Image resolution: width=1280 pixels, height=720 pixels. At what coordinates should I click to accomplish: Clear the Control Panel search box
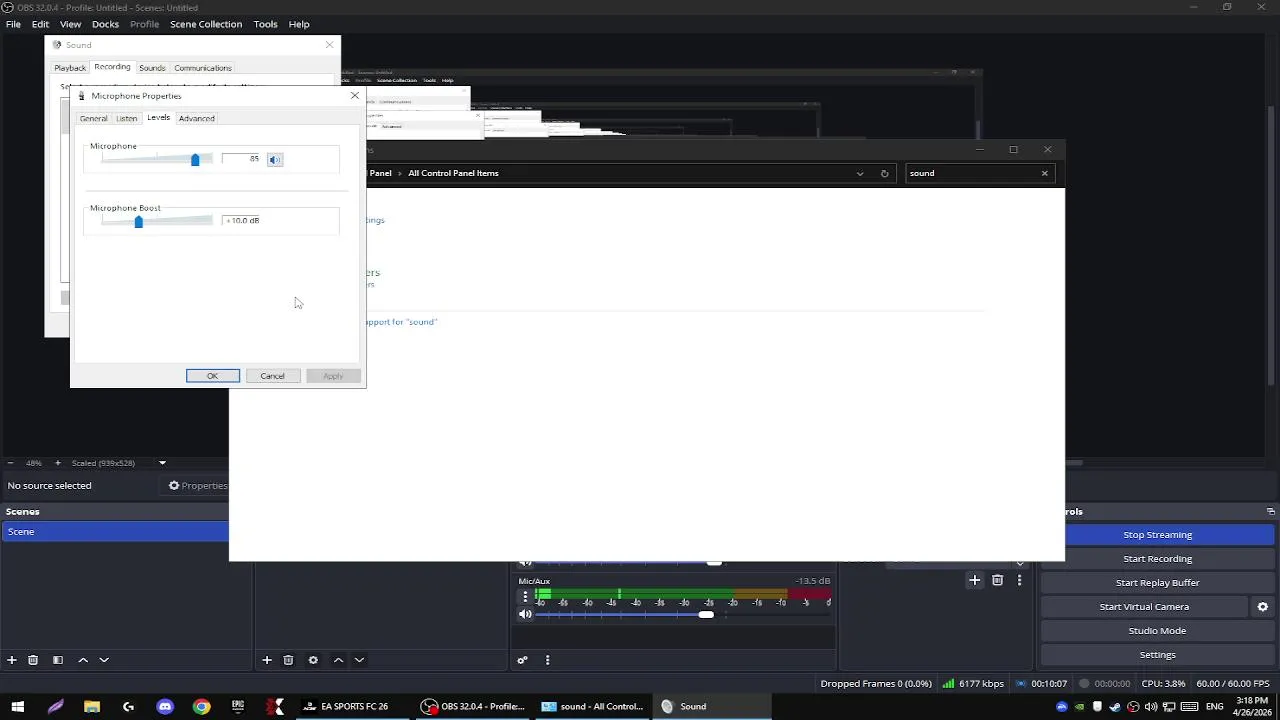[1044, 173]
